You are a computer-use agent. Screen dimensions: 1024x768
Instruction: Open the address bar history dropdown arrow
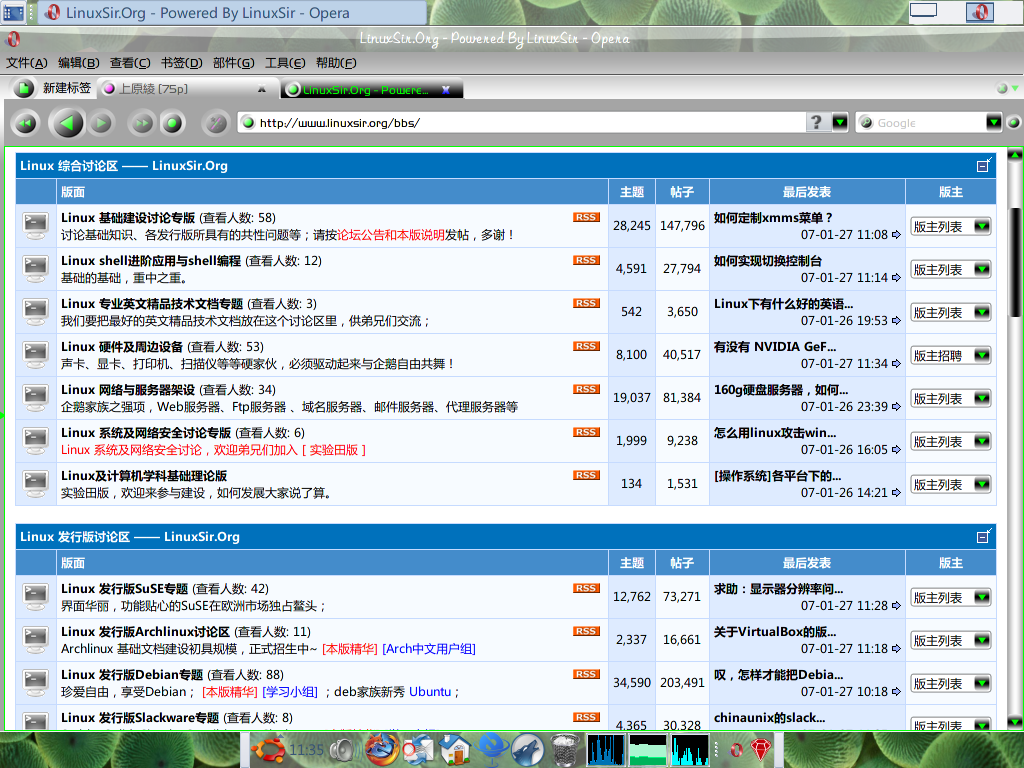tap(840, 122)
